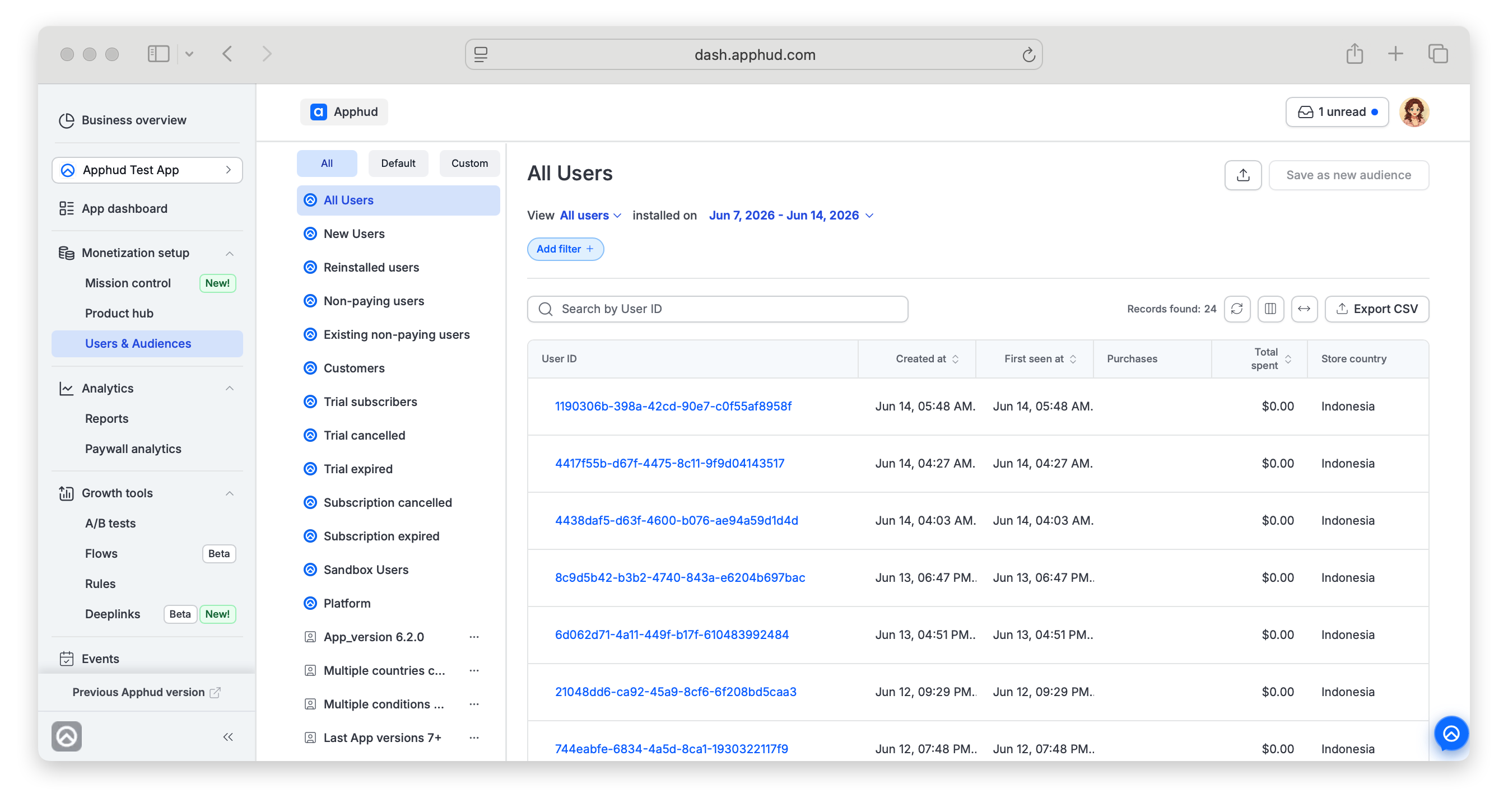Viewport: 1508px width, 812px height.
Task: Reload the browser page
Action: pyautogui.click(x=1028, y=55)
